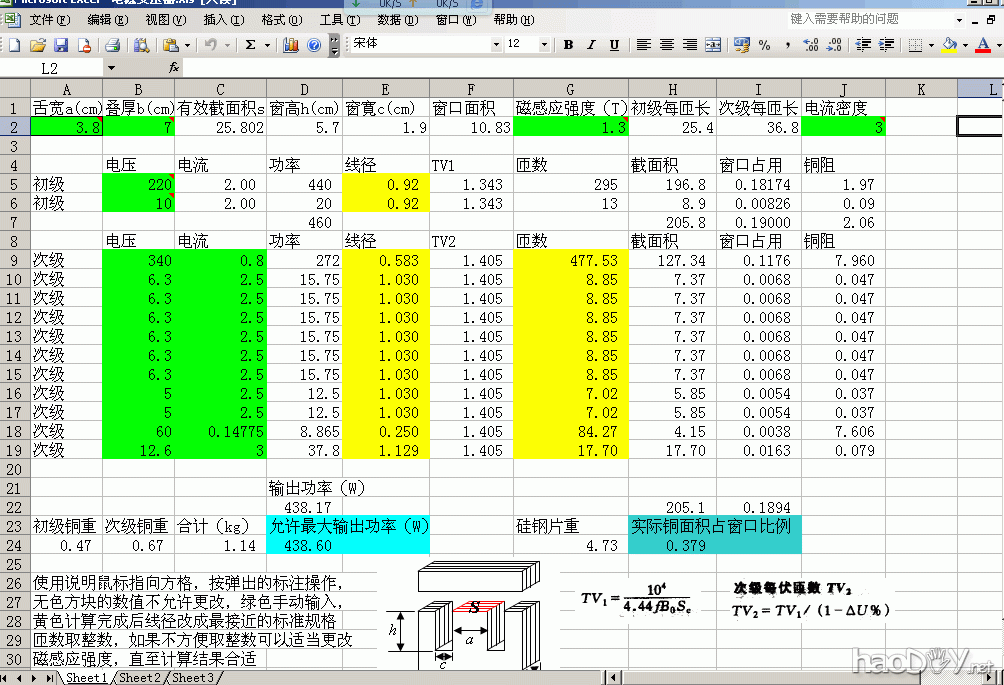
Task: Click the AutoSum sigma icon
Action: 251,45
